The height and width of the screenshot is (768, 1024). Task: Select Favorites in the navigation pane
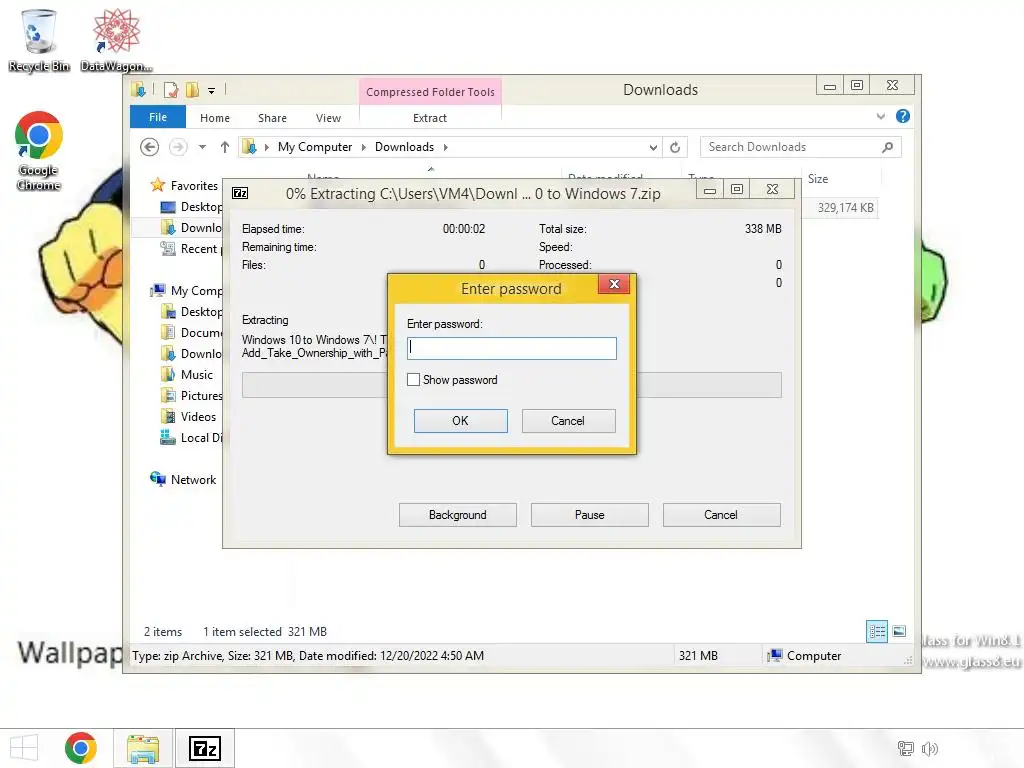193,185
